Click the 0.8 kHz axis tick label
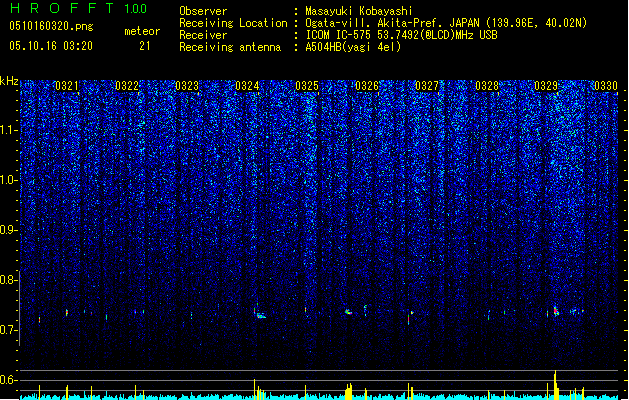This screenshot has width=629, height=400. click(8, 280)
